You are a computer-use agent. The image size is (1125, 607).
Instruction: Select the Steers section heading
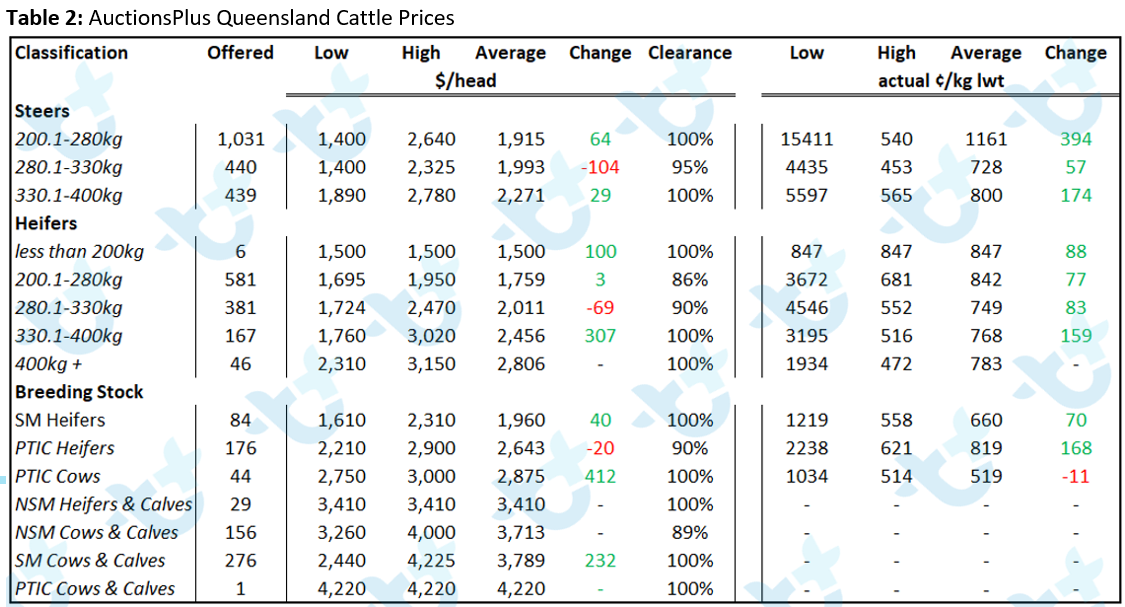[x=42, y=111]
